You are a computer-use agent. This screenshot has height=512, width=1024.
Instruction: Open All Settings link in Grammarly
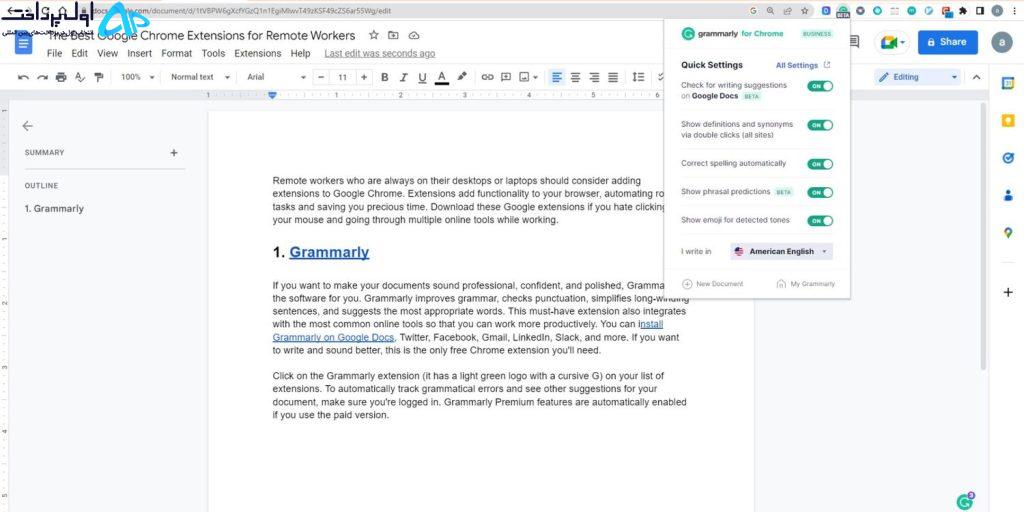point(803,65)
